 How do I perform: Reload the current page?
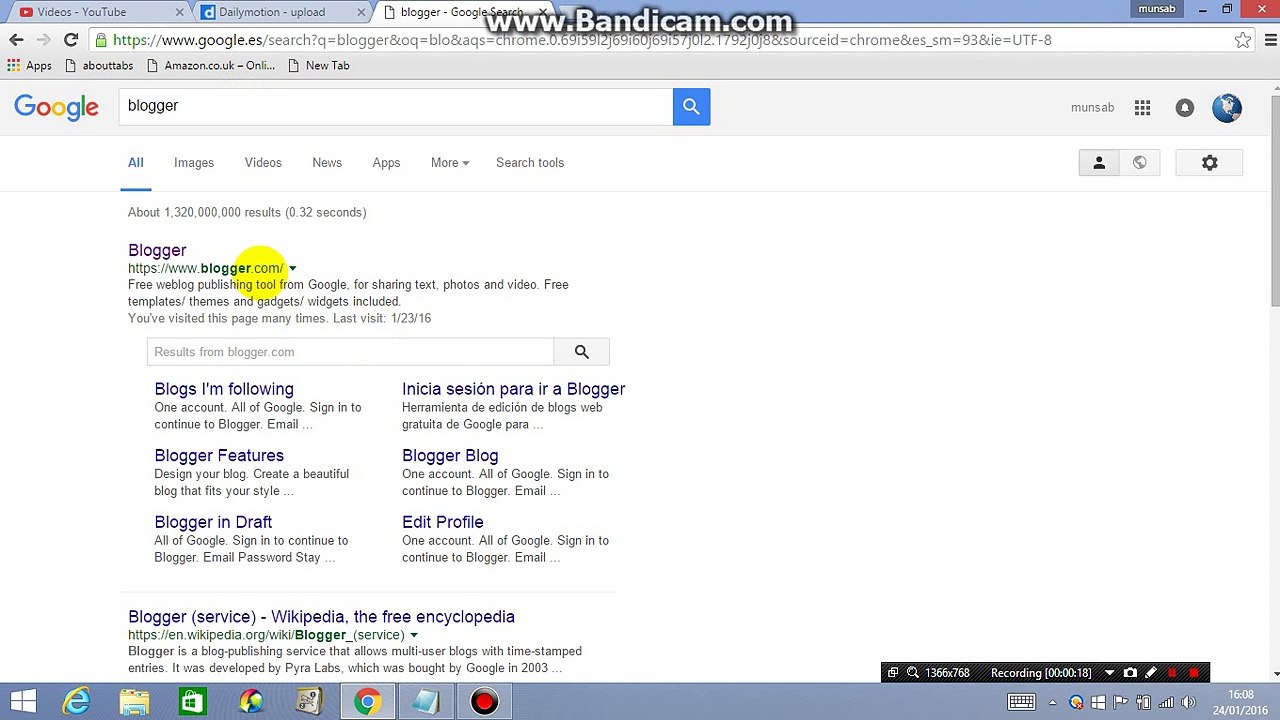[71, 40]
